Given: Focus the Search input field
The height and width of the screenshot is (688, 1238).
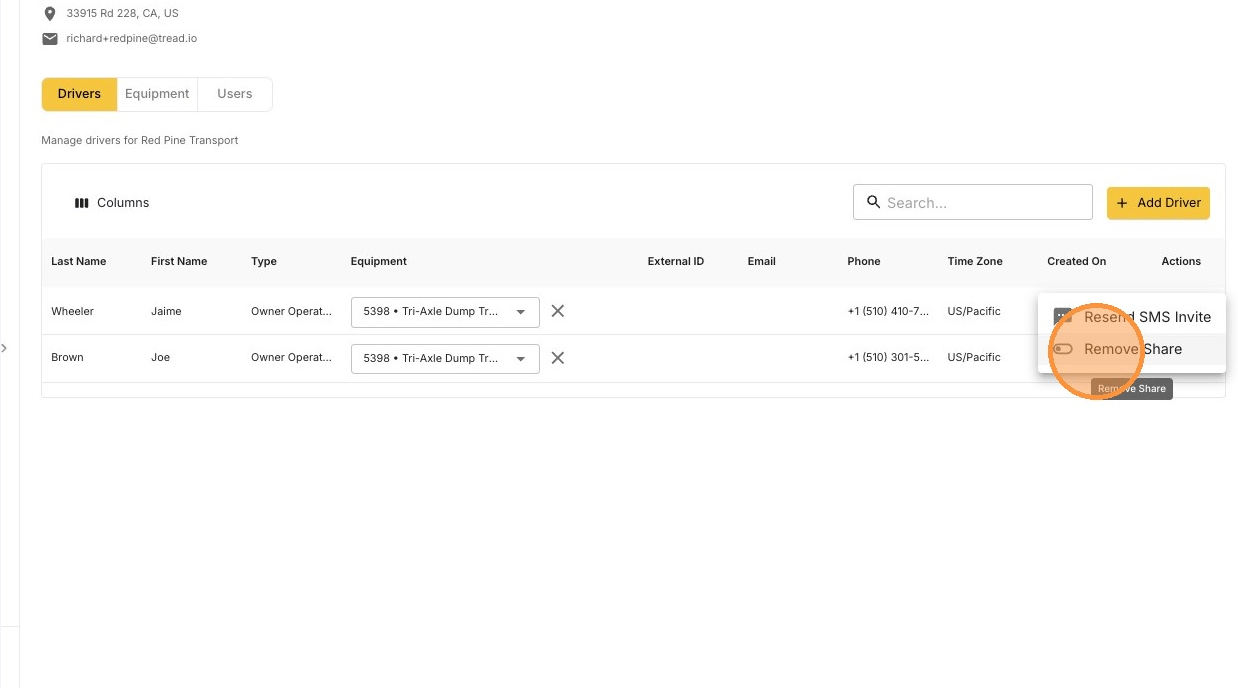Looking at the screenshot, I should [973, 202].
